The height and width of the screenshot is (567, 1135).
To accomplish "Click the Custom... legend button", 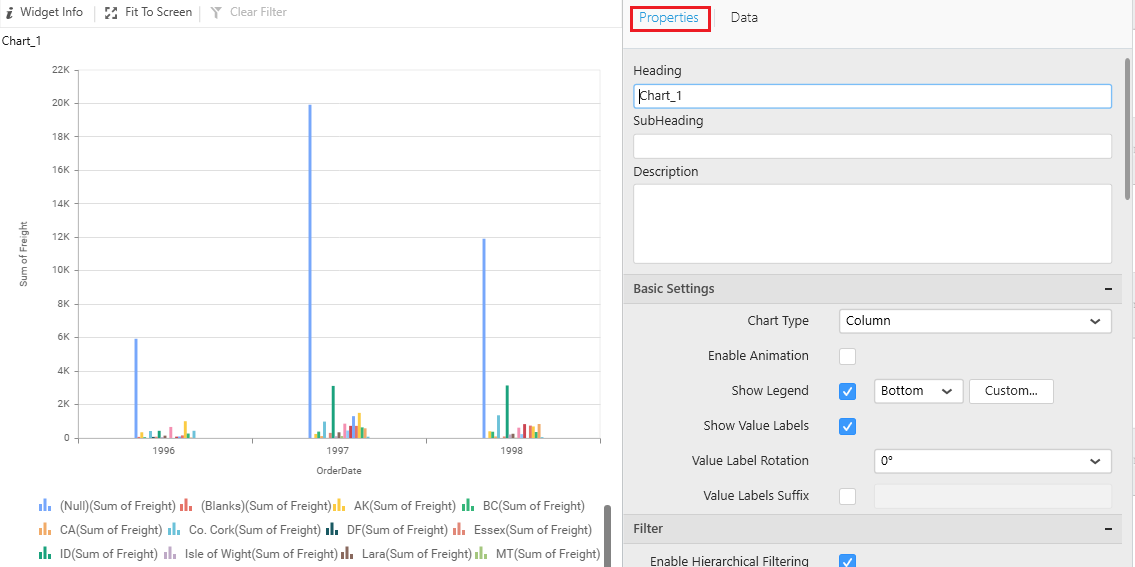I will [x=1010, y=391].
